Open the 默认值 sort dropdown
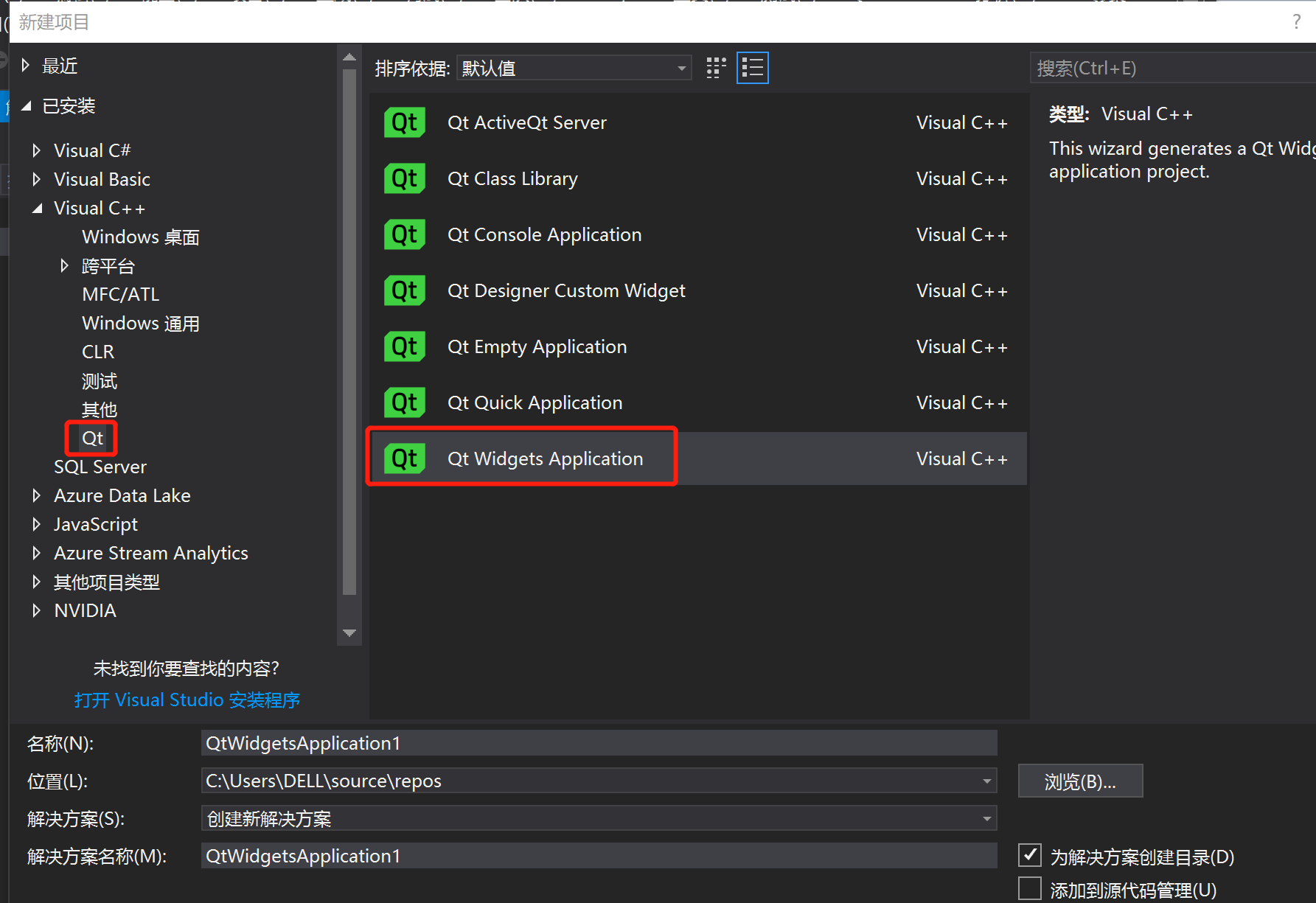The image size is (1316, 903). click(680, 67)
